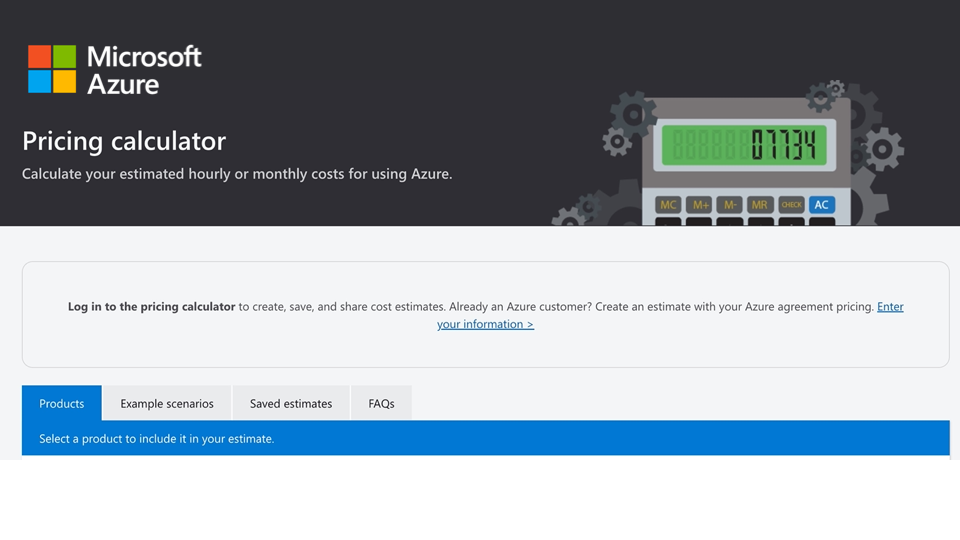960x540 pixels.
Task: Click 'Calculate your estimated hourly or monthly costs' subtitle
Action: pos(237,174)
